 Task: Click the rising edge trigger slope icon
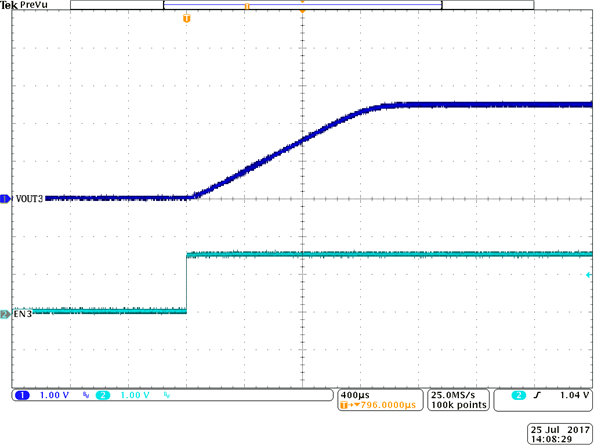click(537, 395)
